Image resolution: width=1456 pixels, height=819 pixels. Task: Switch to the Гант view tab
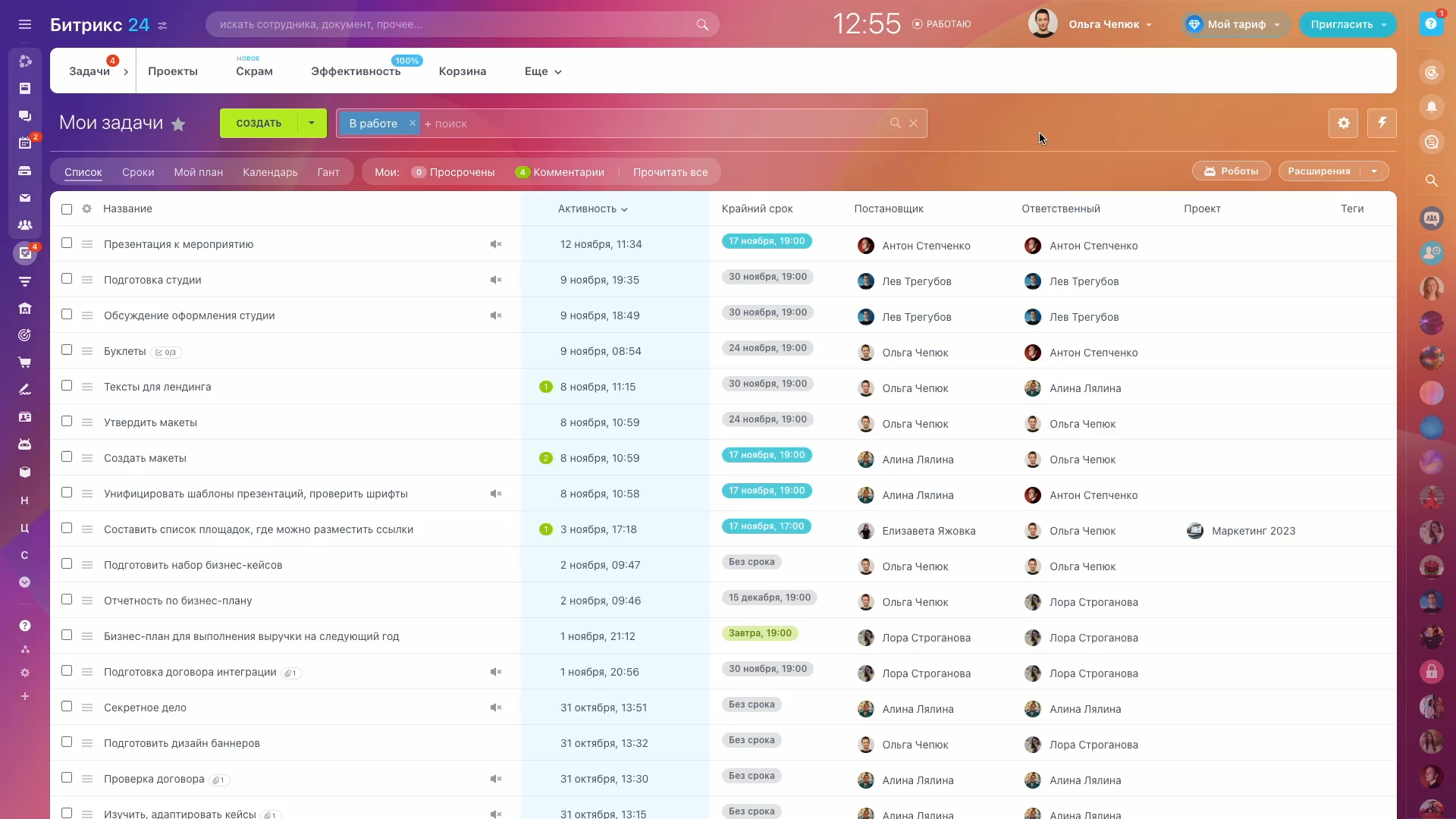pyautogui.click(x=328, y=172)
